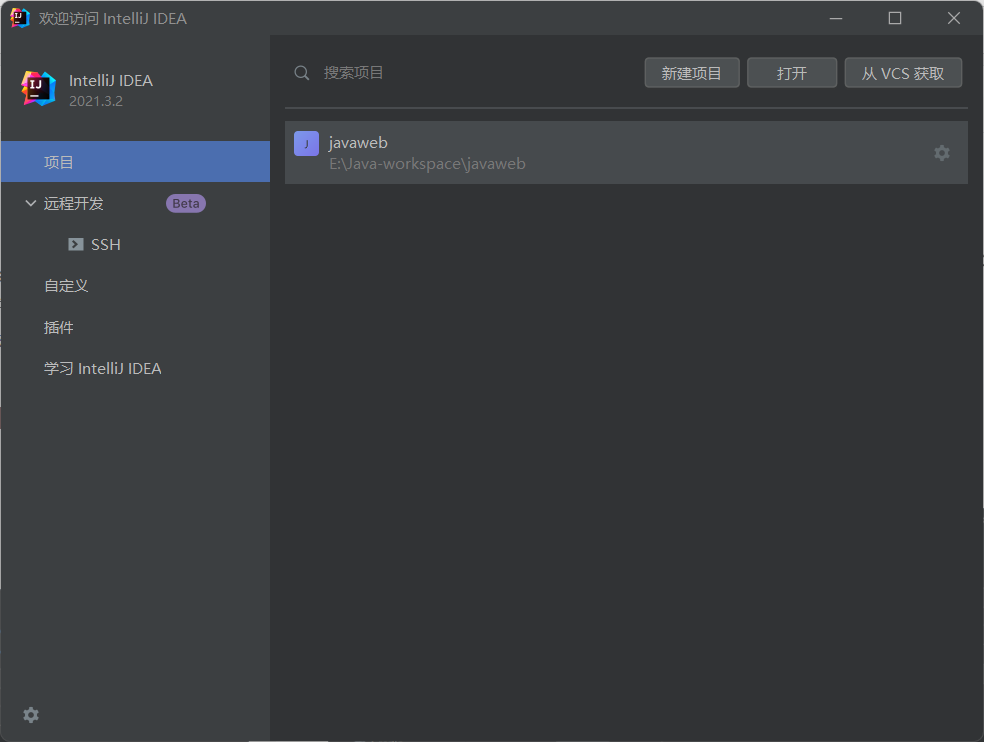Click the E:\Java-workspace\javaweb path text
The height and width of the screenshot is (742, 984).
point(427,164)
